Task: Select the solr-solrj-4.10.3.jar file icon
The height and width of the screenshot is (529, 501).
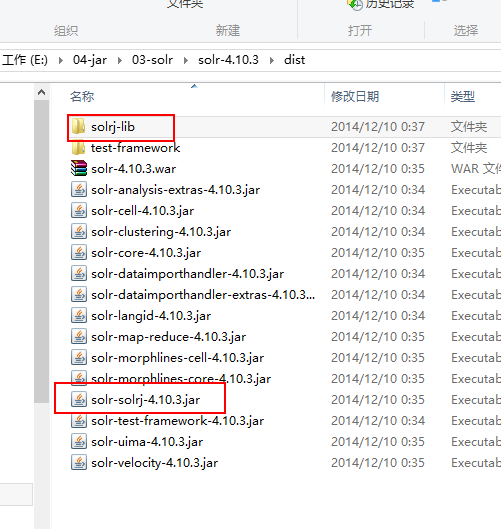Action: tap(79, 399)
